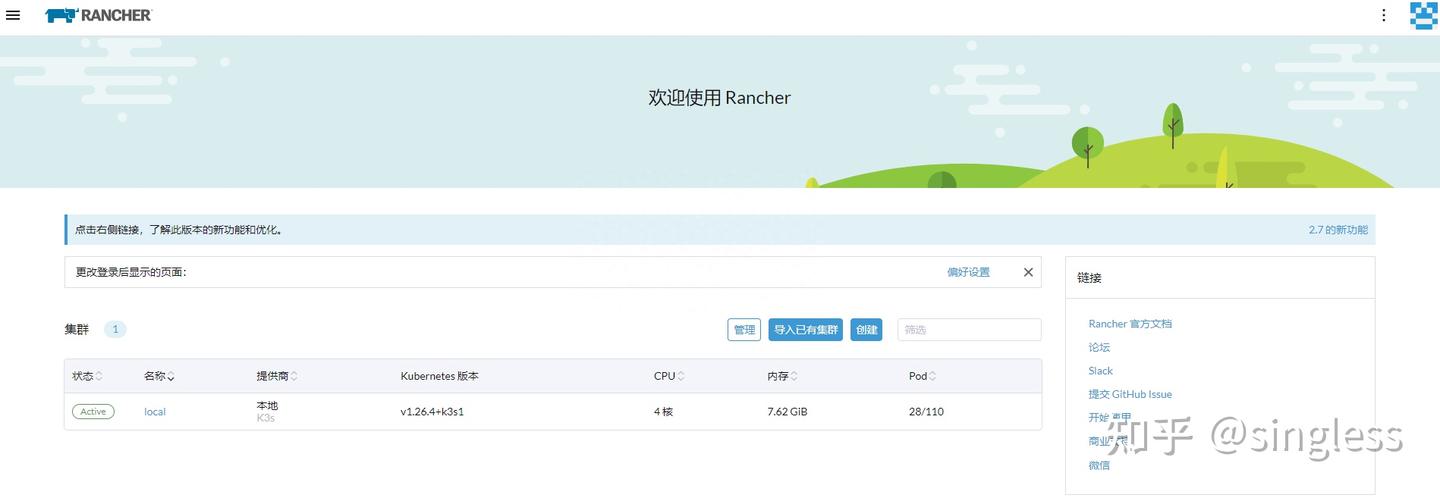The width and height of the screenshot is (1440, 501).
Task: Open the local cluster link
Action: pos(155,412)
